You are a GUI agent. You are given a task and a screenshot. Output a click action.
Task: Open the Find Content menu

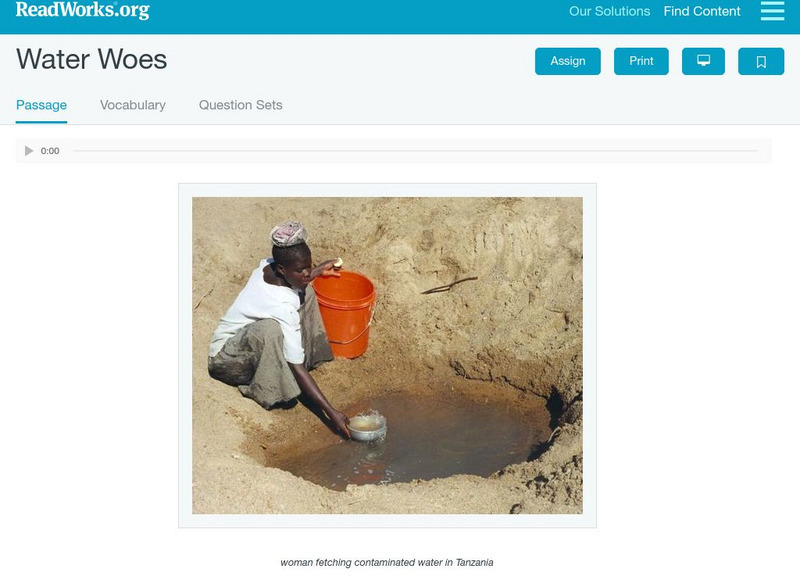coord(702,11)
